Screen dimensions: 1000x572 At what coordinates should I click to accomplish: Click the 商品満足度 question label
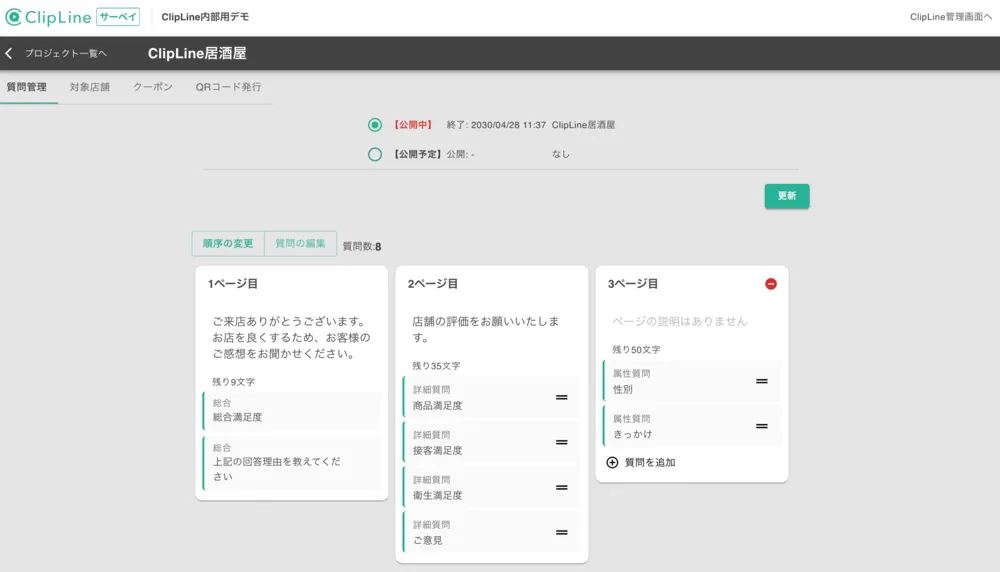pos(438,406)
